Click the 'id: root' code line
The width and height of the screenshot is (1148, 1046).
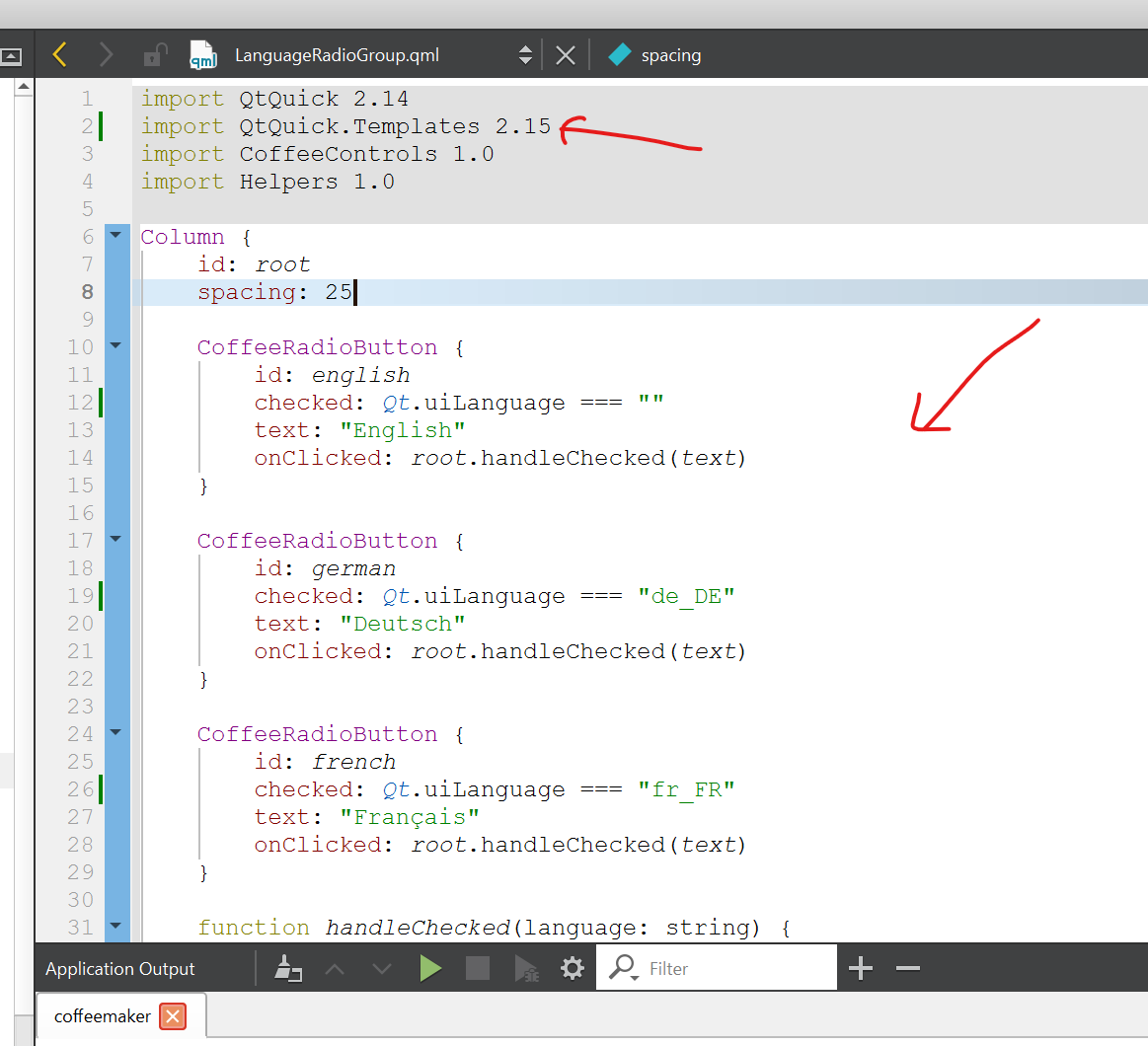pos(254,265)
